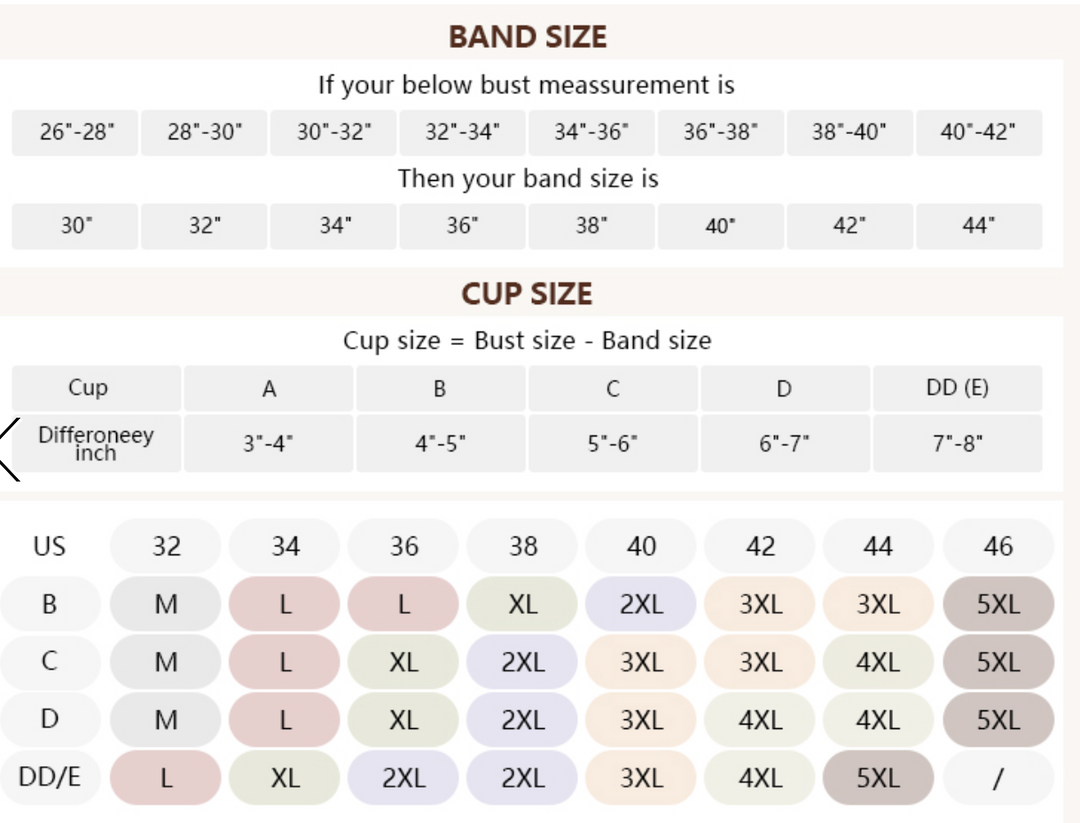This screenshot has width=1080, height=823.
Task: Click the cup size formula text
Action: pyautogui.click(x=527, y=341)
